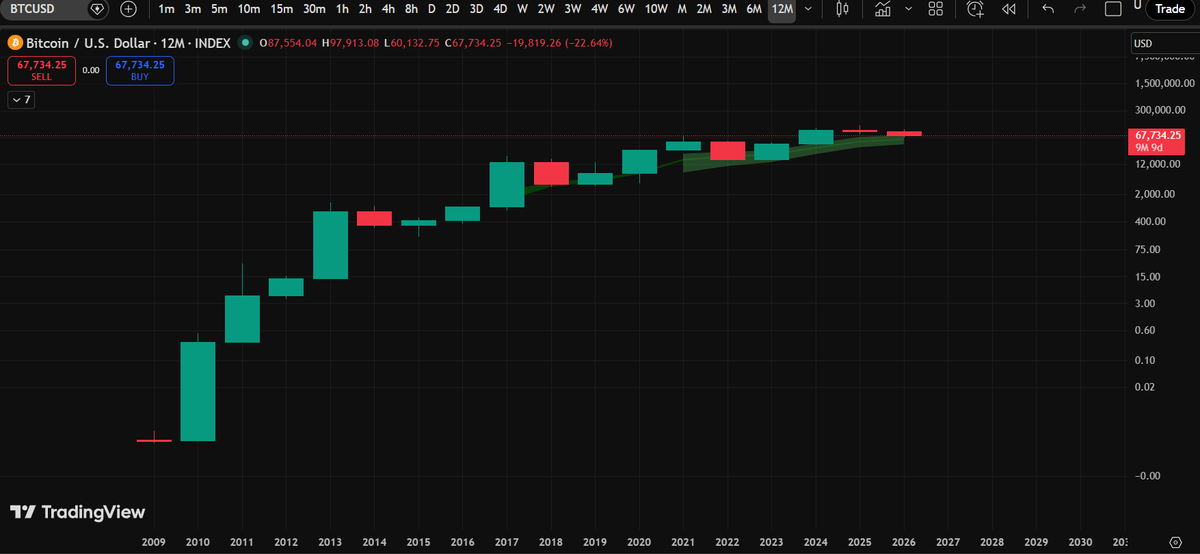Switch to daily D interval
This screenshot has height=554, width=1200.
[431, 9]
